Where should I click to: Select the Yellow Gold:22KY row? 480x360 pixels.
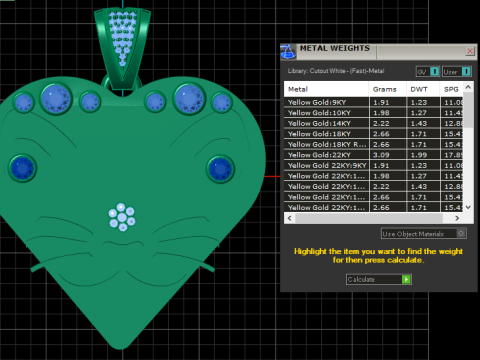coord(374,155)
